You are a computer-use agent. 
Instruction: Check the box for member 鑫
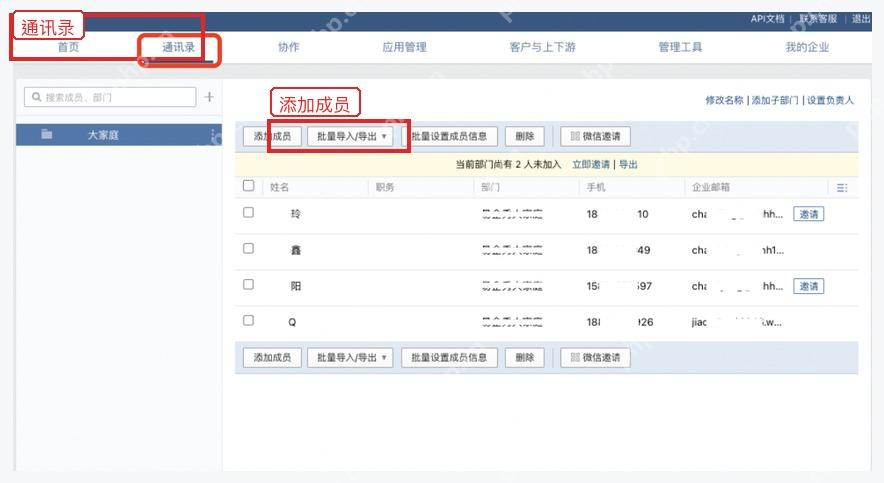click(248, 249)
